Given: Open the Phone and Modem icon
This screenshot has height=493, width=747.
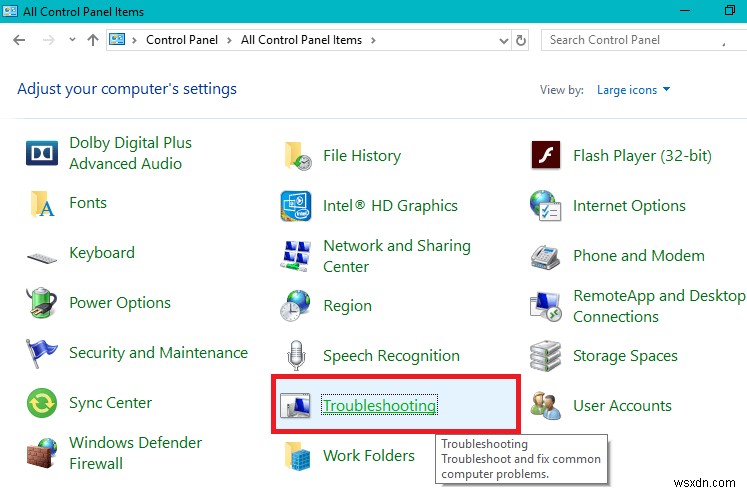Looking at the screenshot, I should tap(545, 257).
